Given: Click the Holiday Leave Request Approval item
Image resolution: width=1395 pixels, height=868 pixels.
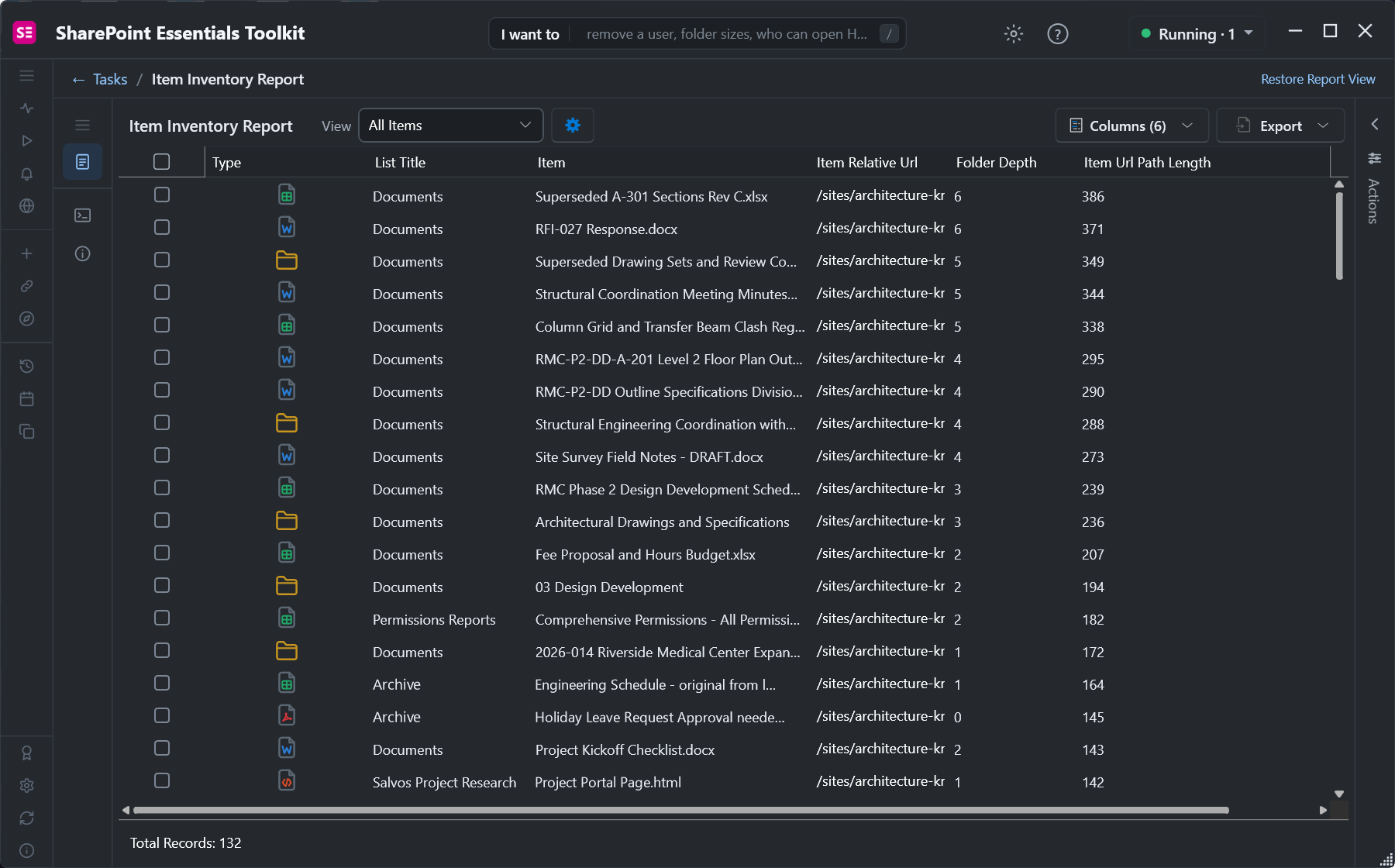Looking at the screenshot, I should [660, 717].
